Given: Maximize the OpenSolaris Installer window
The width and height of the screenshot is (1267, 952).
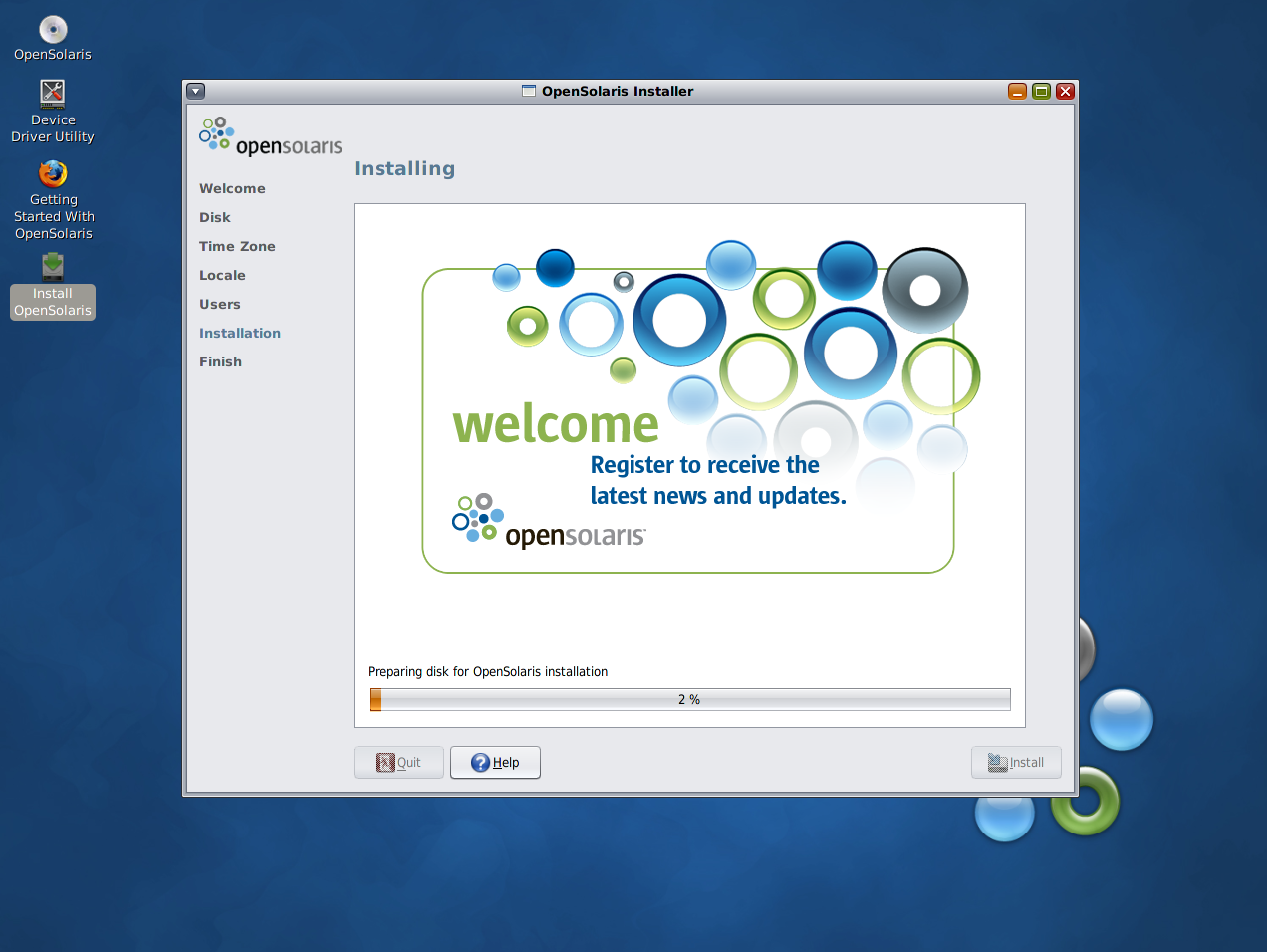Looking at the screenshot, I should [1041, 91].
